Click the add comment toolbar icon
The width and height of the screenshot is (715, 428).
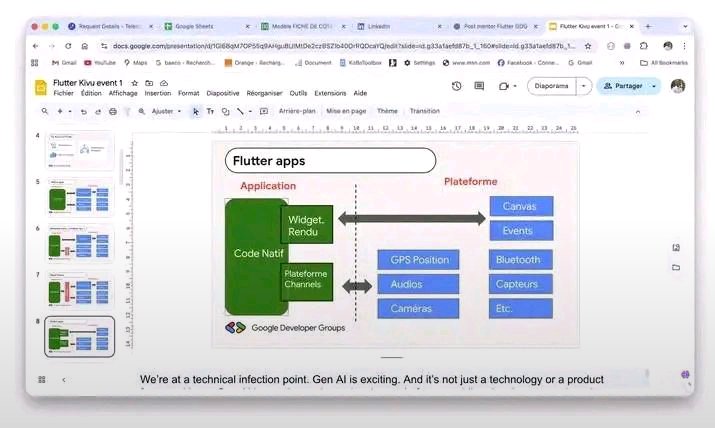point(264,111)
